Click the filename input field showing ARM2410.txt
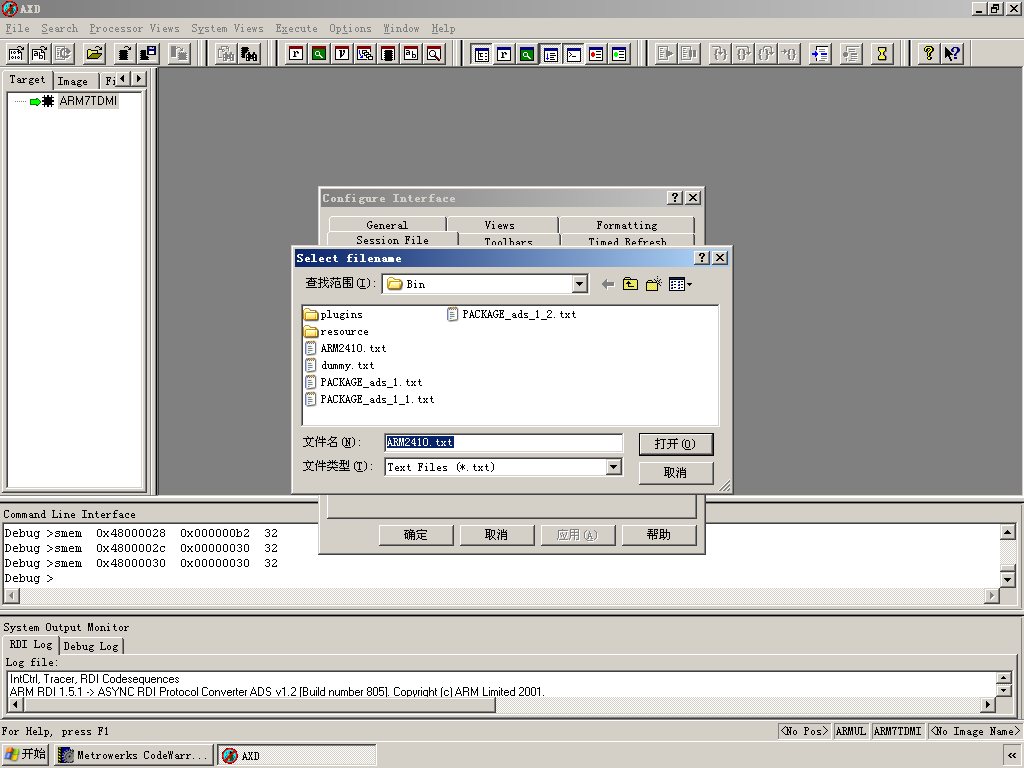Screen dimensions: 1024x768 [504, 442]
